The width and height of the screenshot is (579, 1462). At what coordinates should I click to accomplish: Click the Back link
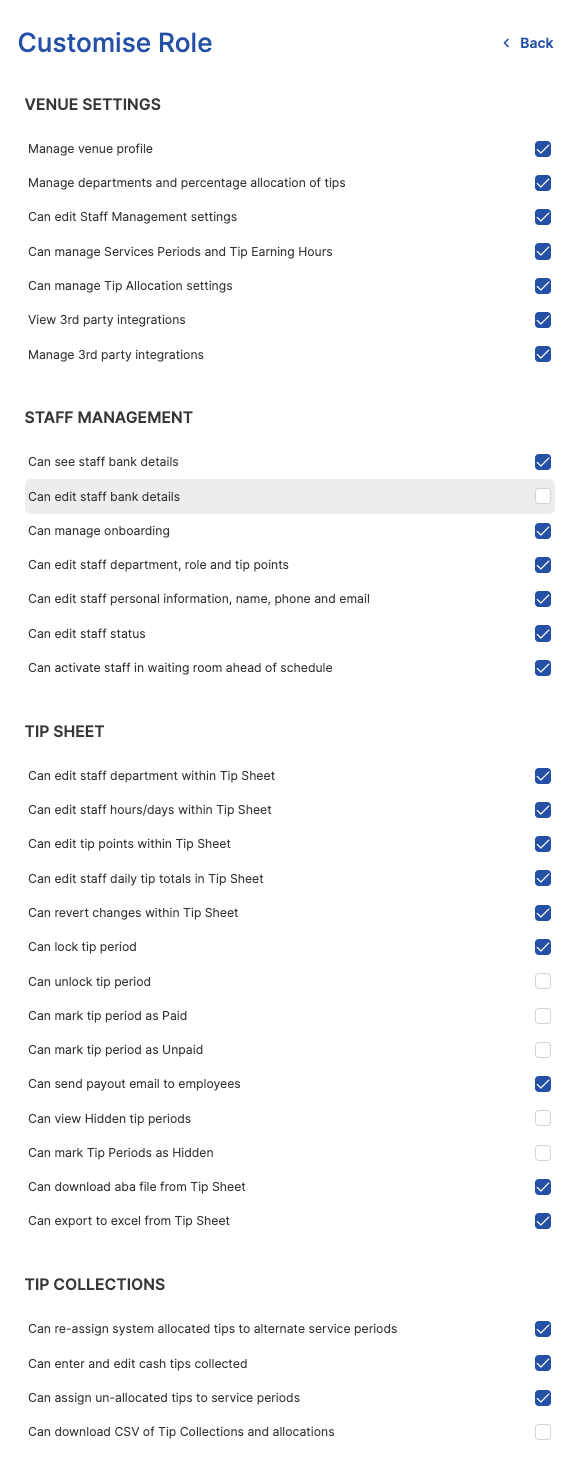pyautogui.click(x=528, y=43)
